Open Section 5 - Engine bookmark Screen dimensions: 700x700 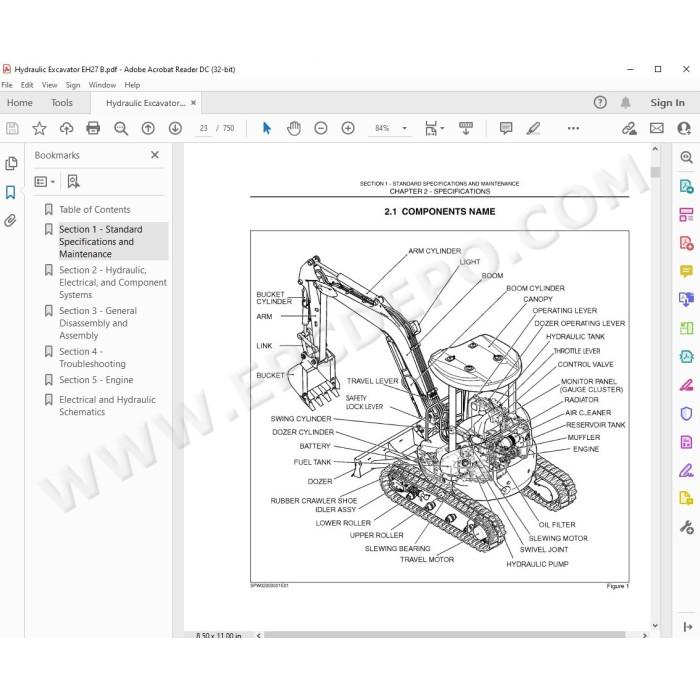96,380
